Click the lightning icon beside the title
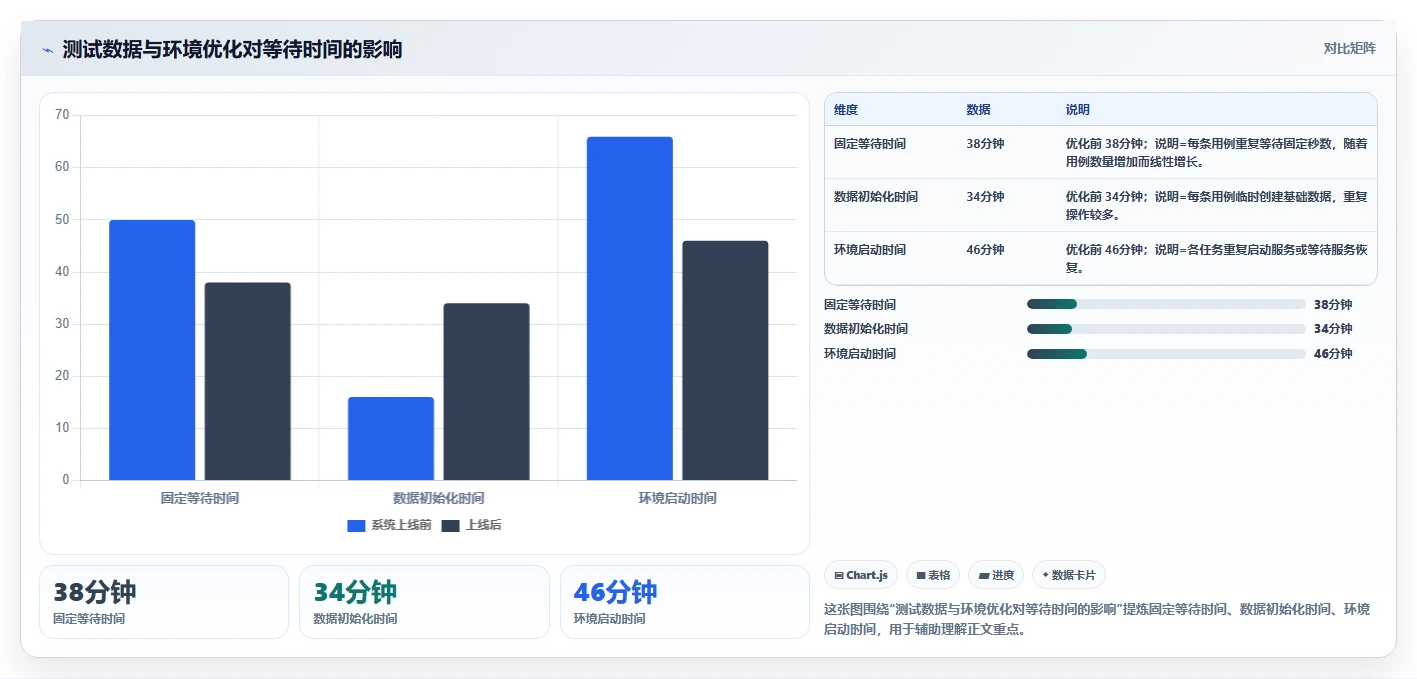The height and width of the screenshot is (679, 1417). (x=47, y=50)
